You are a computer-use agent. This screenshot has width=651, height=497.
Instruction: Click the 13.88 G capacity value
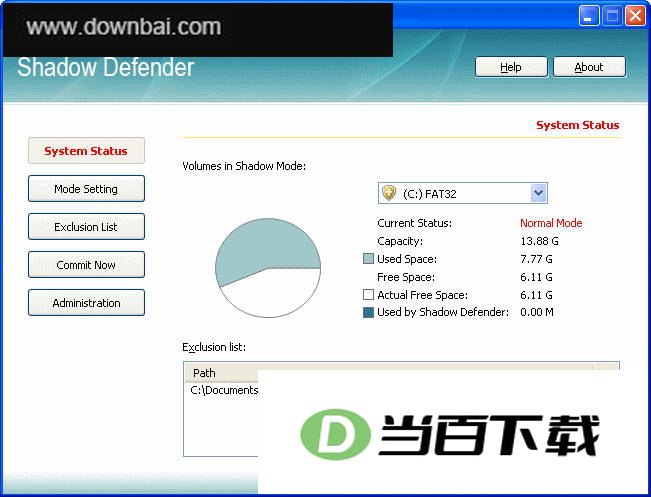539,241
